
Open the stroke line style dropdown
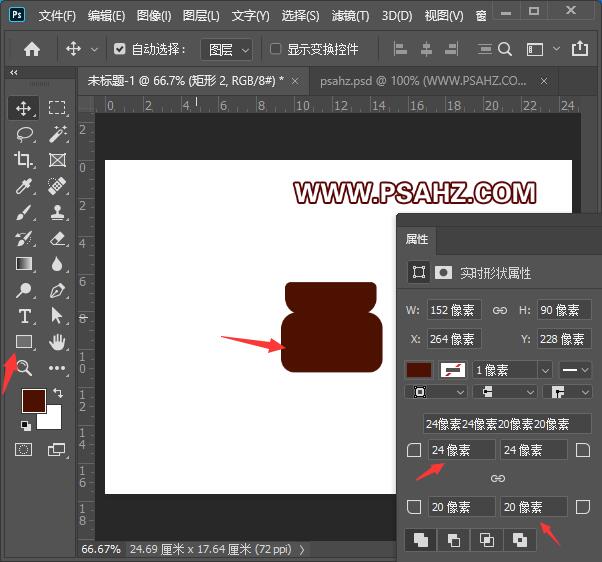(575, 370)
